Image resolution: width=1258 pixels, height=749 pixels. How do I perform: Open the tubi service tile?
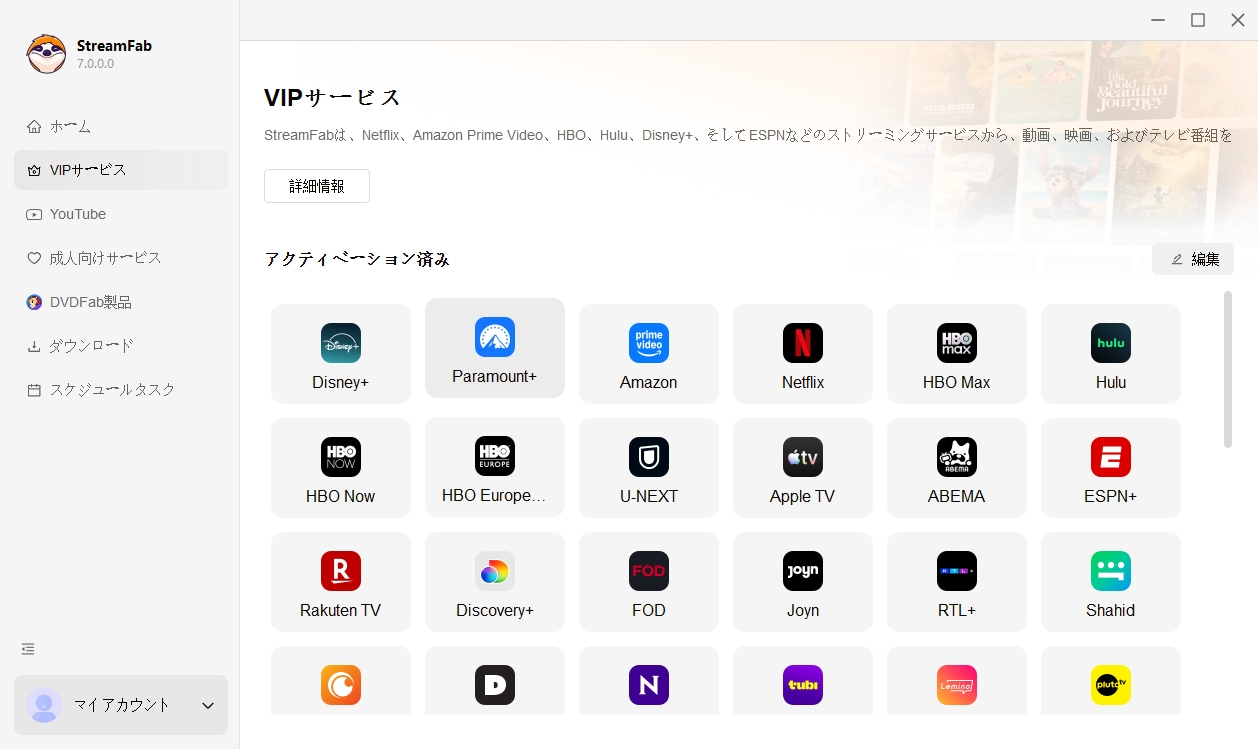[802, 685]
